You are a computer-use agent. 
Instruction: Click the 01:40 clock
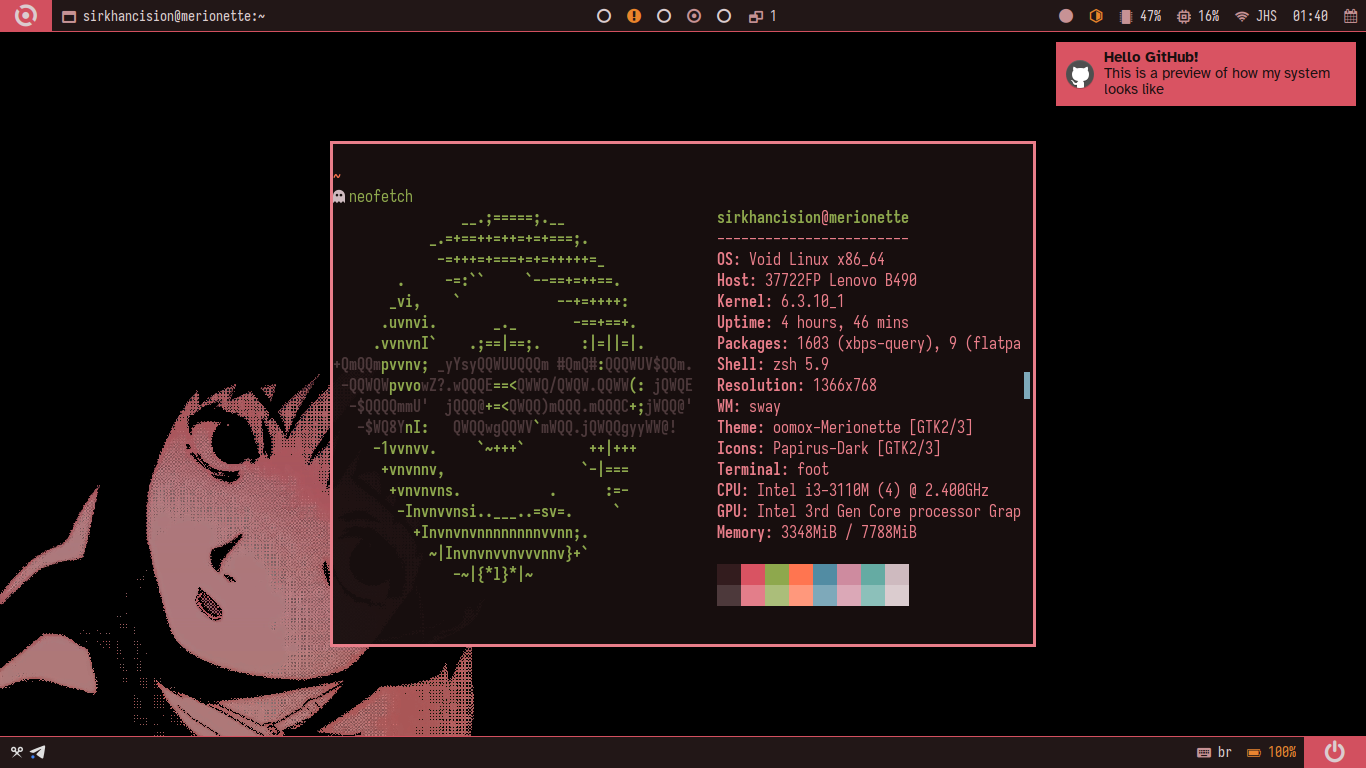pos(1310,16)
